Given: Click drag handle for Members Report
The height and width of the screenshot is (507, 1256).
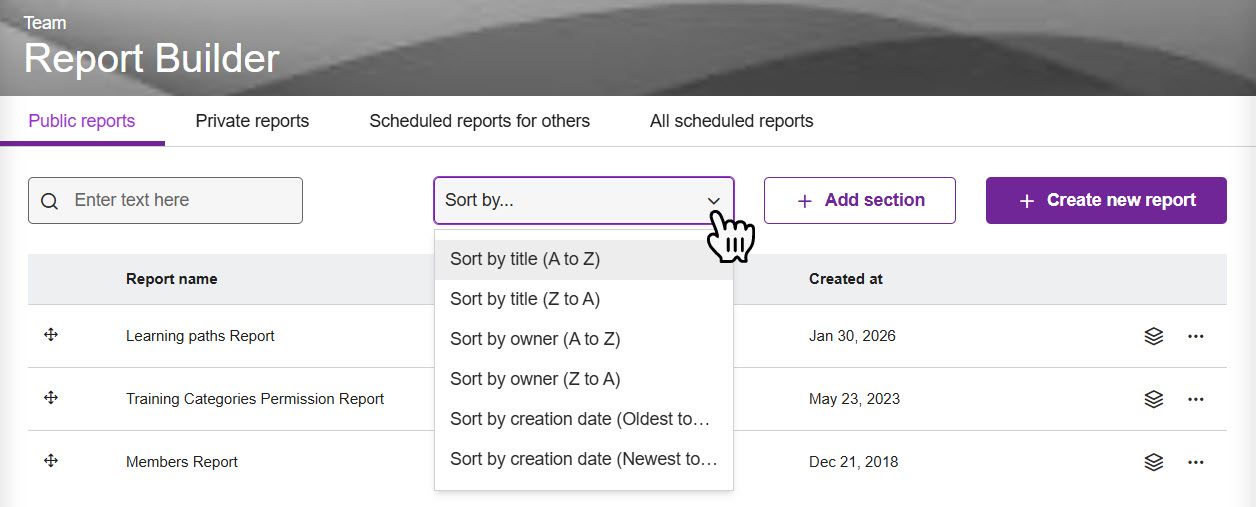Looking at the screenshot, I should [x=51, y=461].
